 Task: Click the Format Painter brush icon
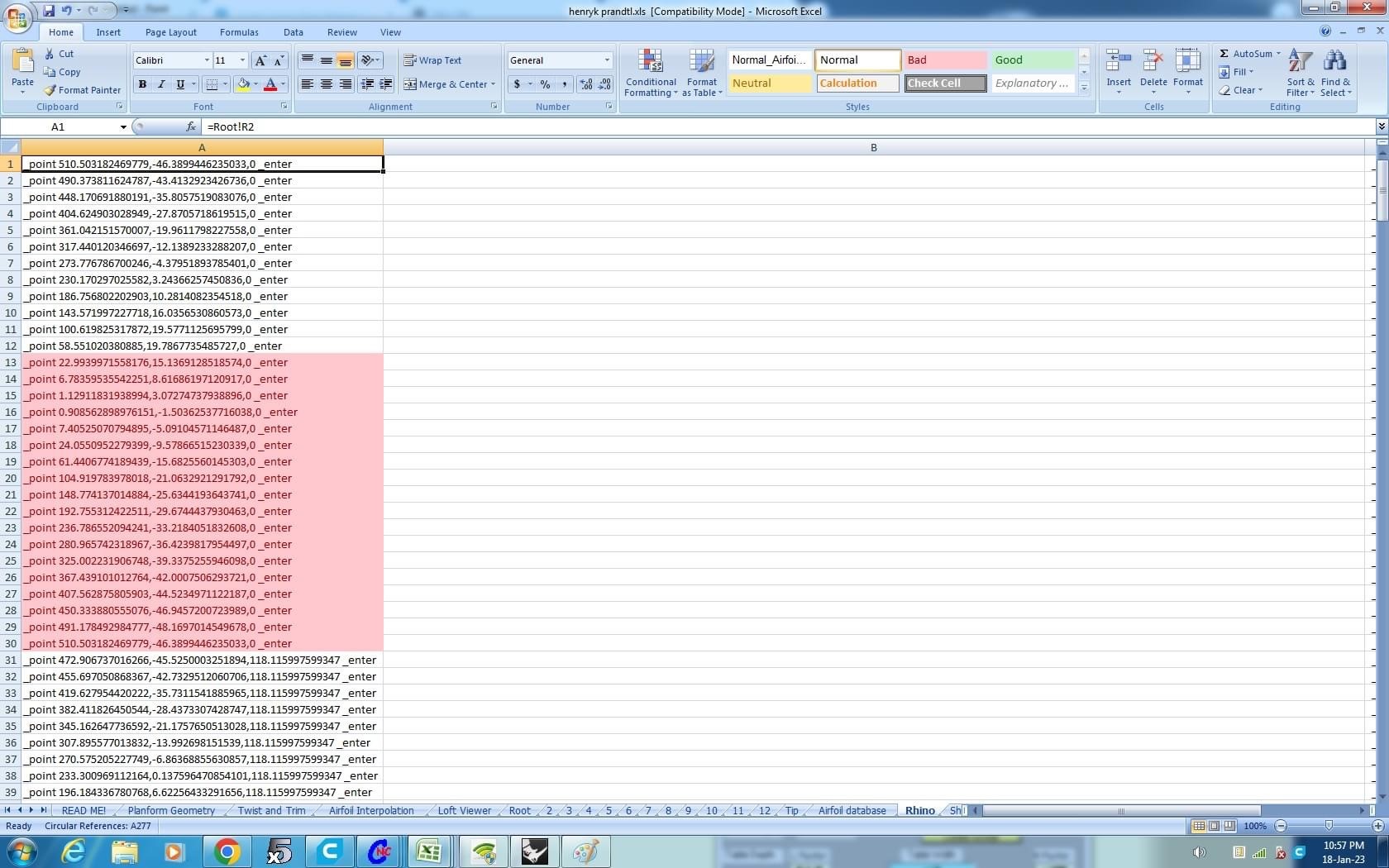coord(50,90)
